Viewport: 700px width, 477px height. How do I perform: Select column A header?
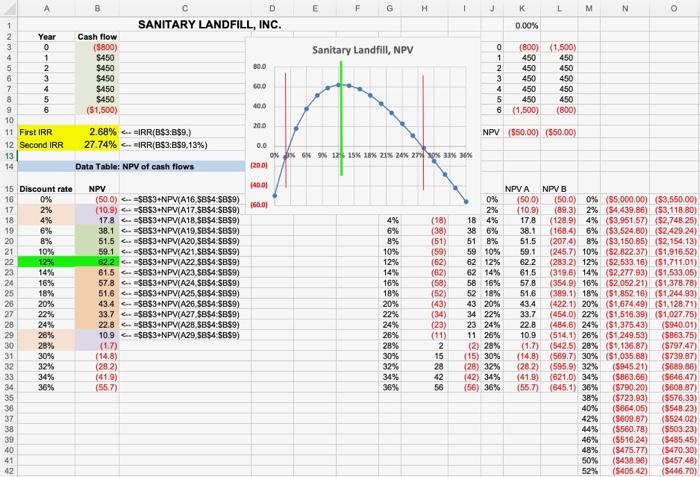pos(46,8)
